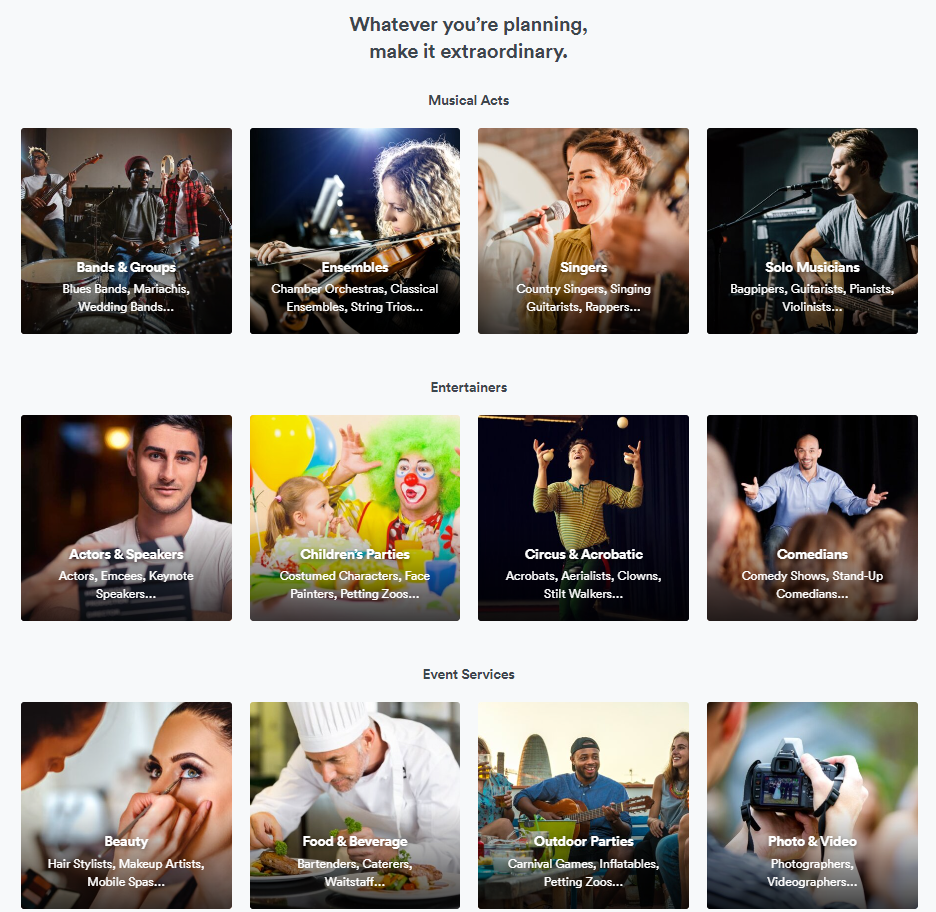Open the Beauty services tile
936x912 pixels.
[x=126, y=805]
